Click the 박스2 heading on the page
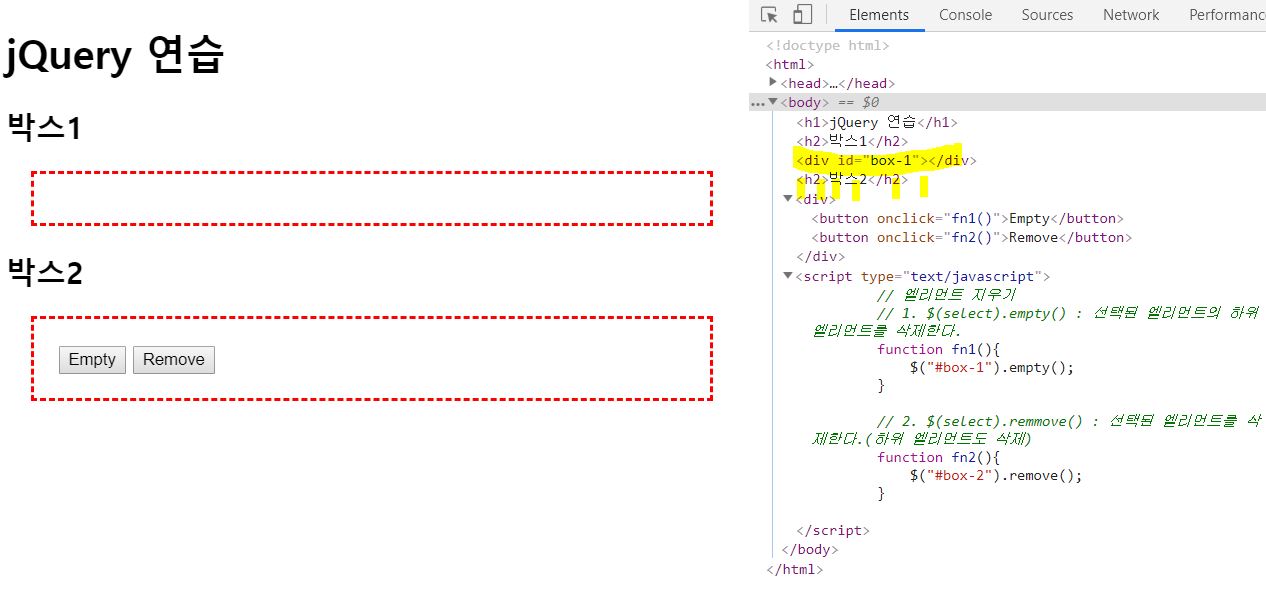 (x=44, y=272)
